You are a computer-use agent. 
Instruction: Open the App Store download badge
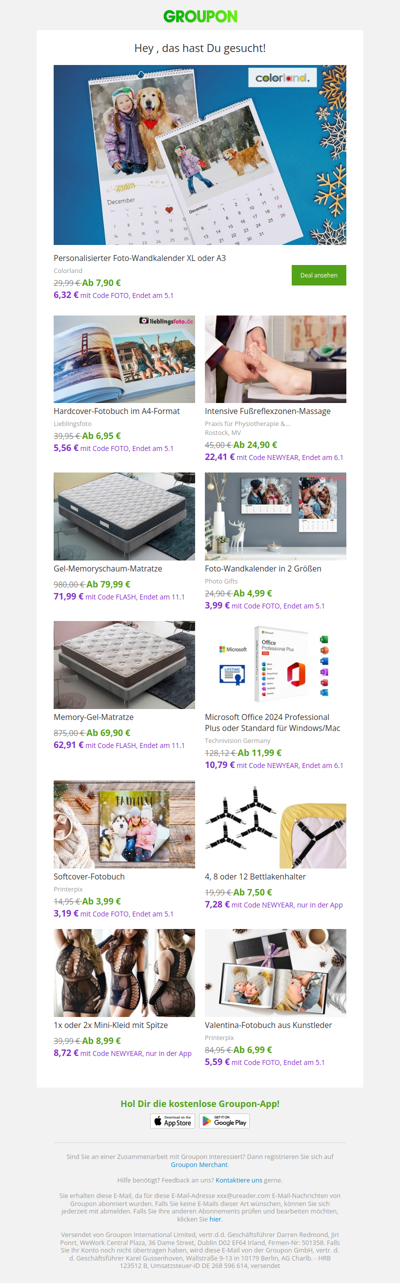click(173, 1121)
